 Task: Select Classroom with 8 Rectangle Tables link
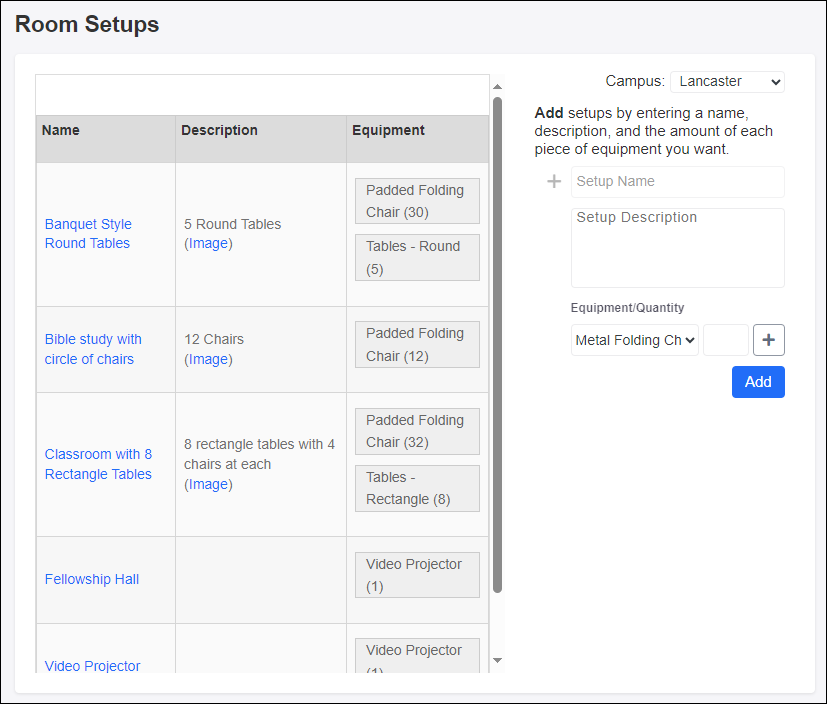pyautogui.click(x=98, y=464)
